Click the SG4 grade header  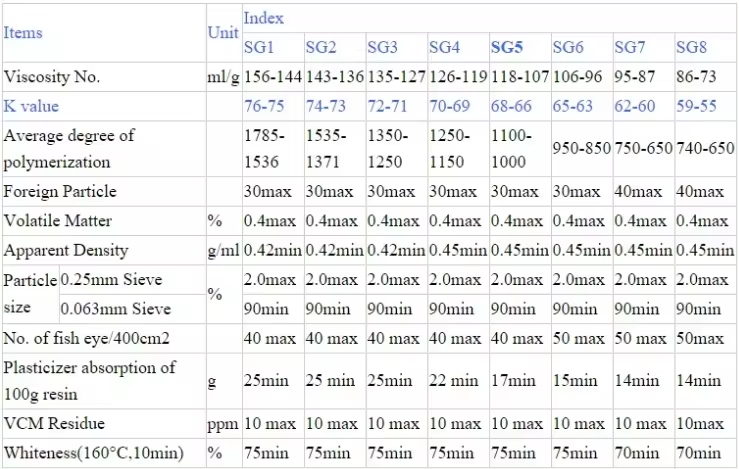[444, 47]
